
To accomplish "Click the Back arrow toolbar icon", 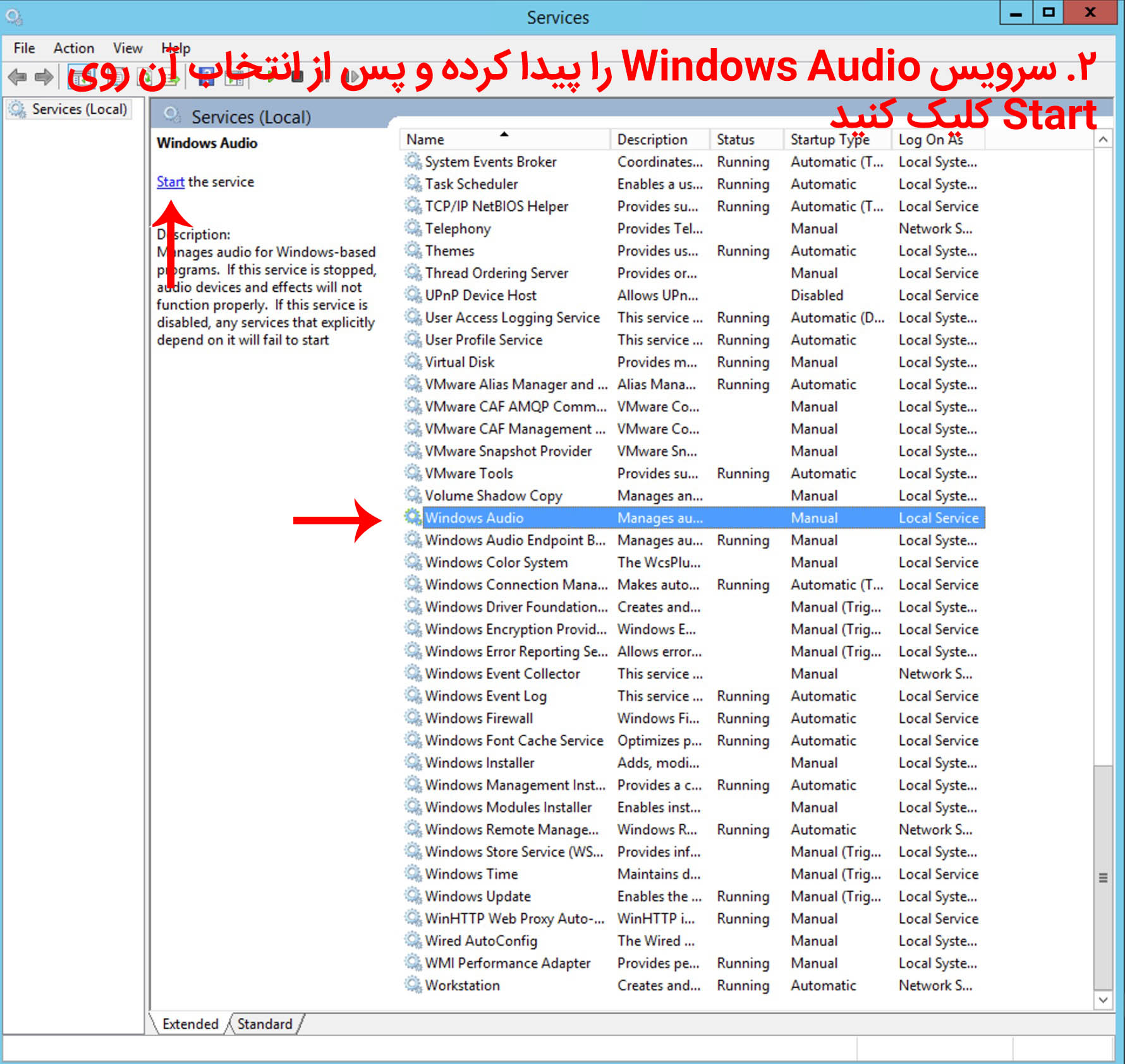I will (x=17, y=77).
